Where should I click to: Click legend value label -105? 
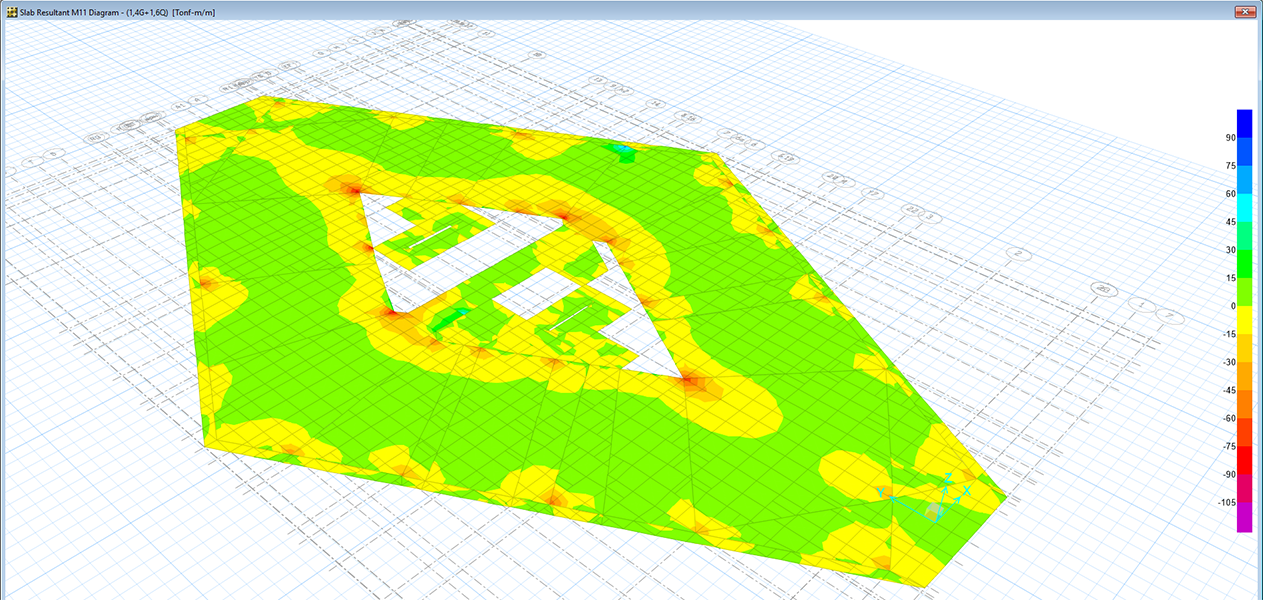click(x=1220, y=503)
